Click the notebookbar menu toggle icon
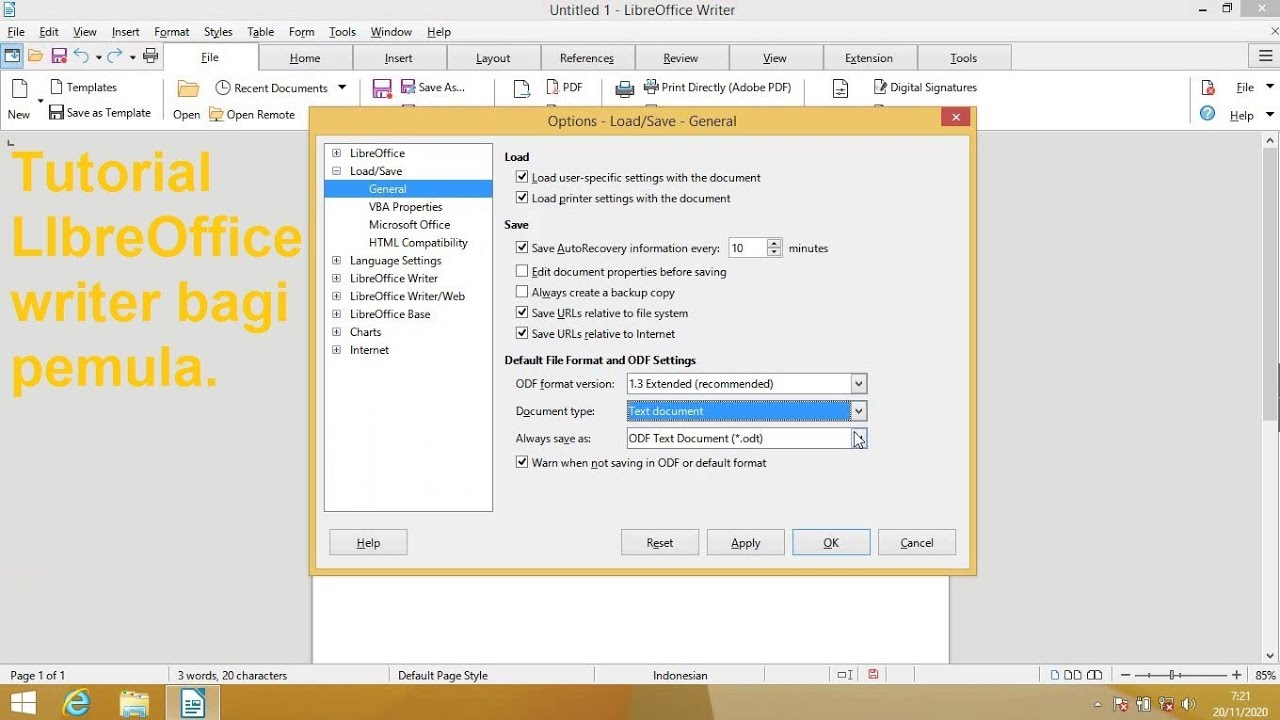Image resolution: width=1280 pixels, height=720 pixels. (12, 56)
